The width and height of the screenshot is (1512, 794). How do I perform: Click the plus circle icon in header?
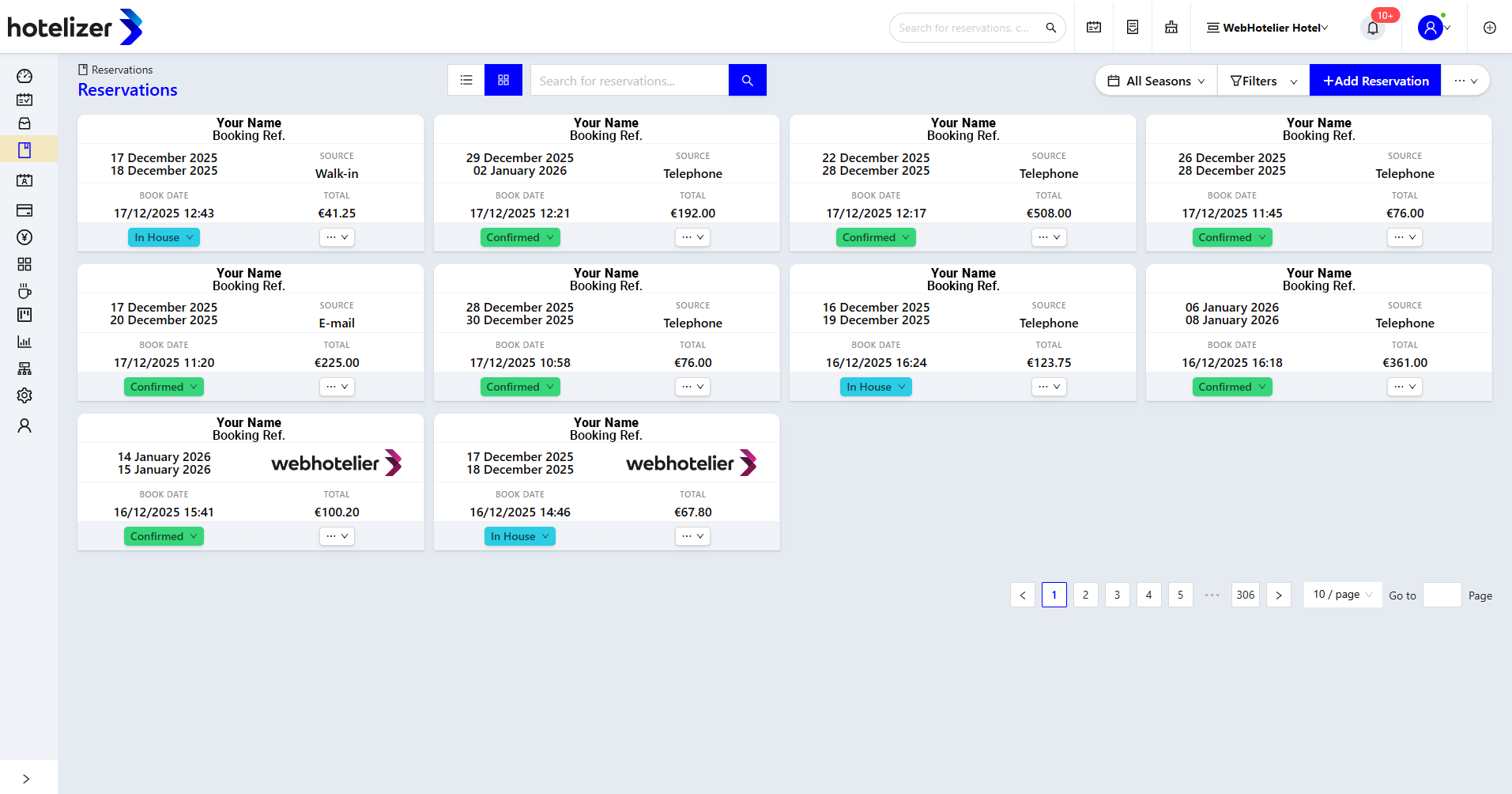pyautogui.click(x=1490, y=28)
